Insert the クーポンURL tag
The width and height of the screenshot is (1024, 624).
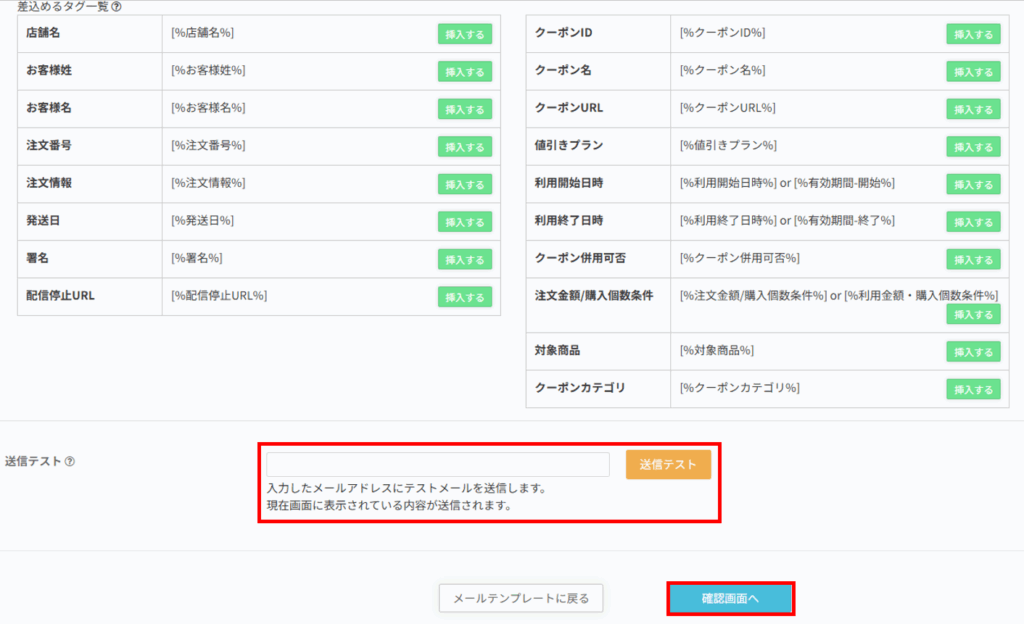click(973, 109)
